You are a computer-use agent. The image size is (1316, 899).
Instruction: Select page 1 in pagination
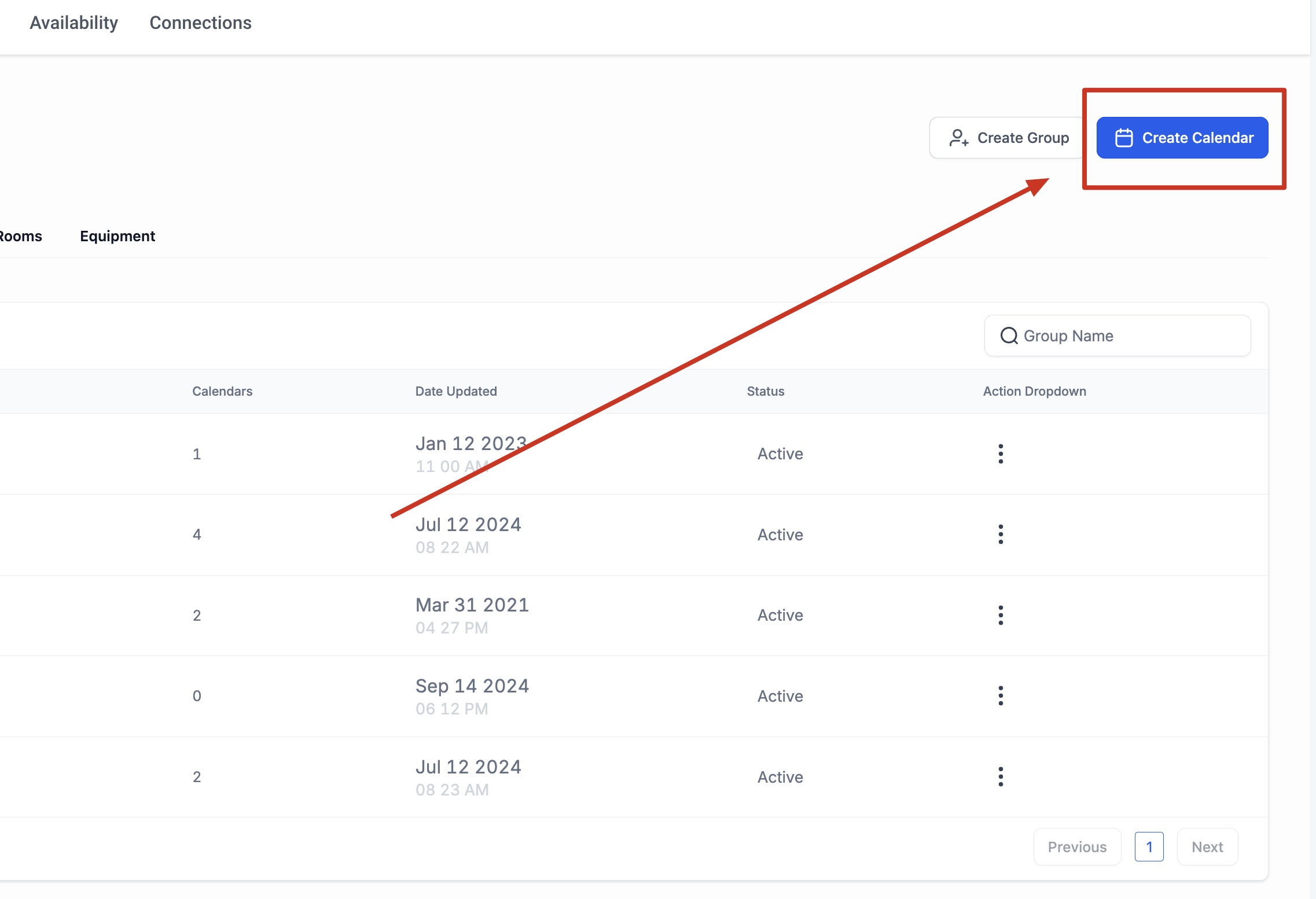pos(1149,847)
